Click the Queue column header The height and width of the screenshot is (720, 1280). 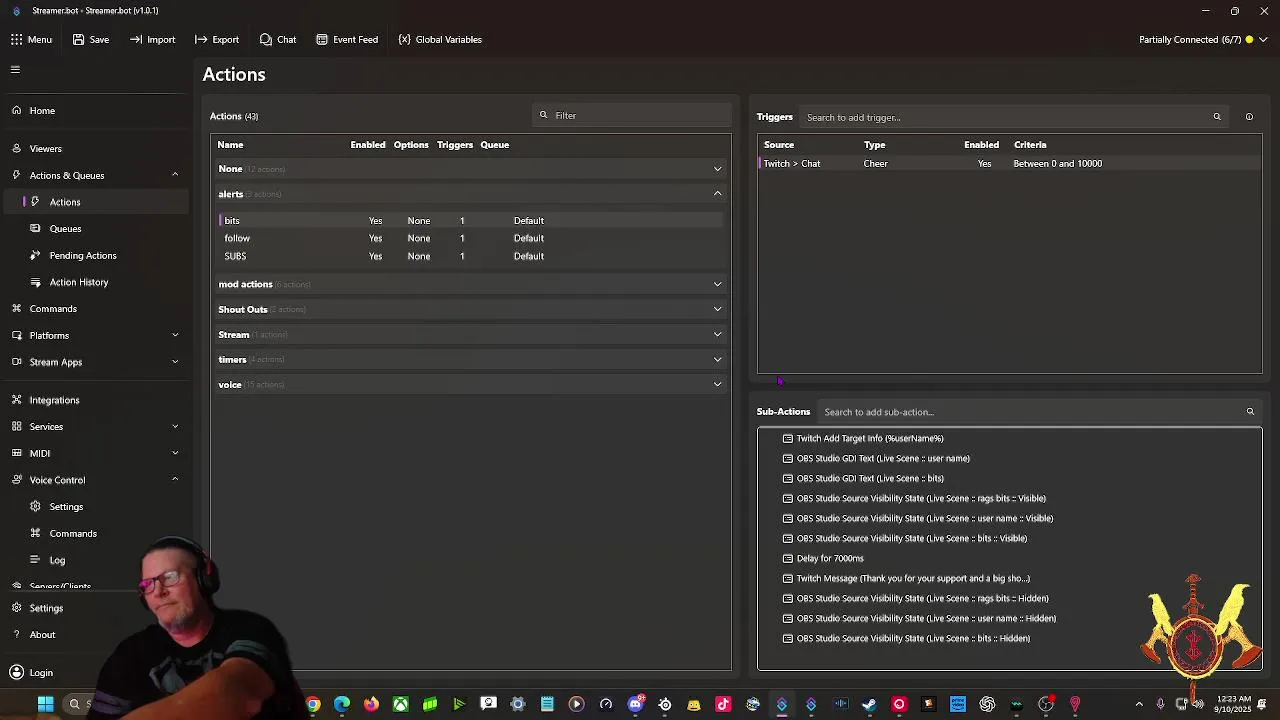click(x=495, y=145)
